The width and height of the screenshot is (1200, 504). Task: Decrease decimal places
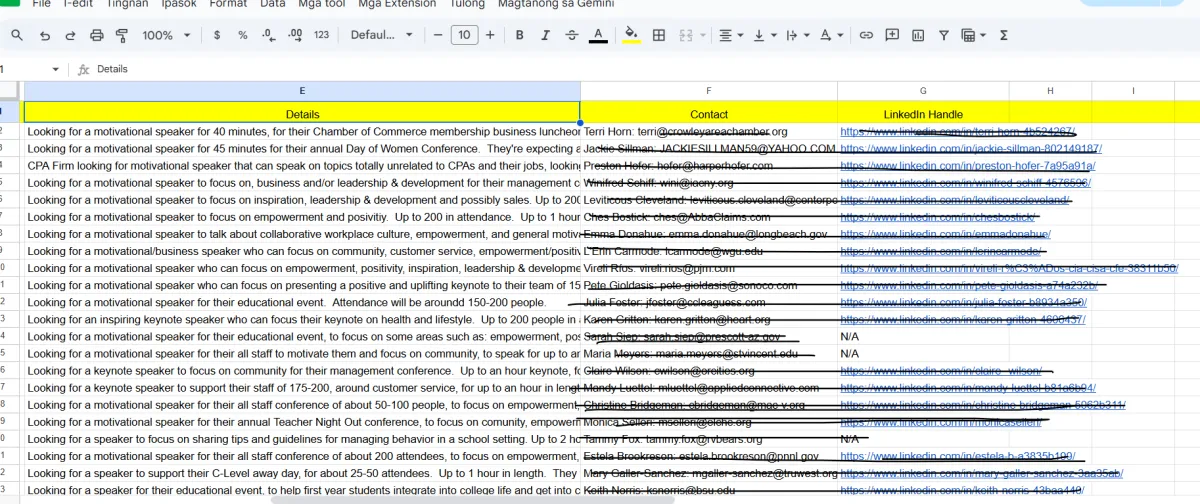pyautogui.click(x=269, y=35)
